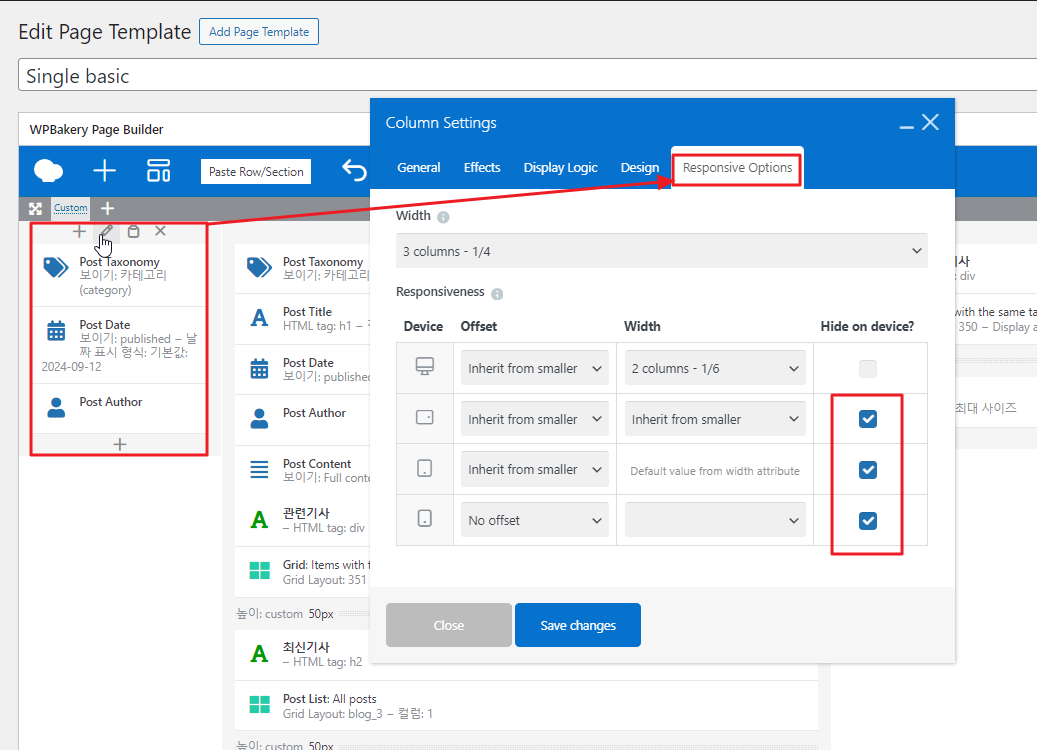Click the Post Title letter A icon
Screen dimensions: 1037x750
click(x=259, y=318)
